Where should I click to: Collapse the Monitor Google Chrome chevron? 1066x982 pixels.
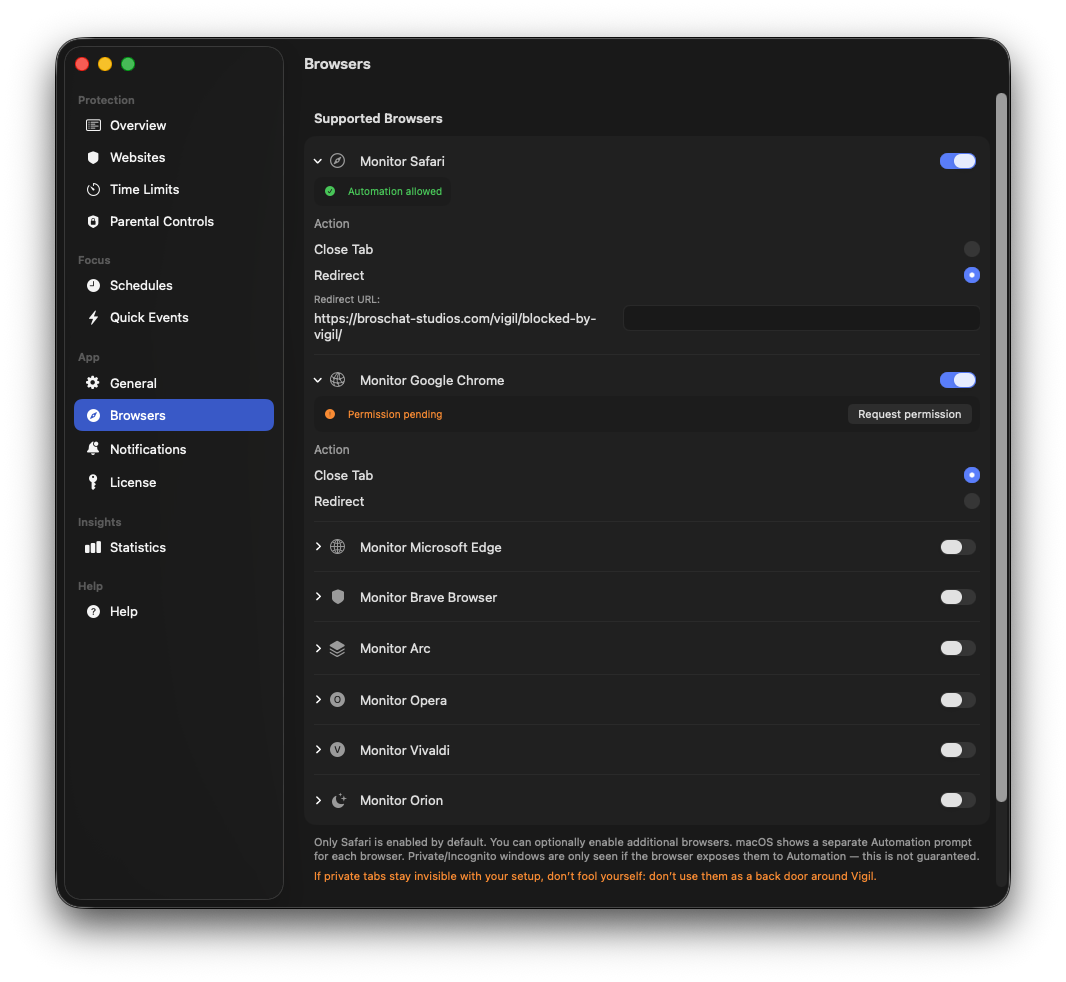[x=317, y=380]
